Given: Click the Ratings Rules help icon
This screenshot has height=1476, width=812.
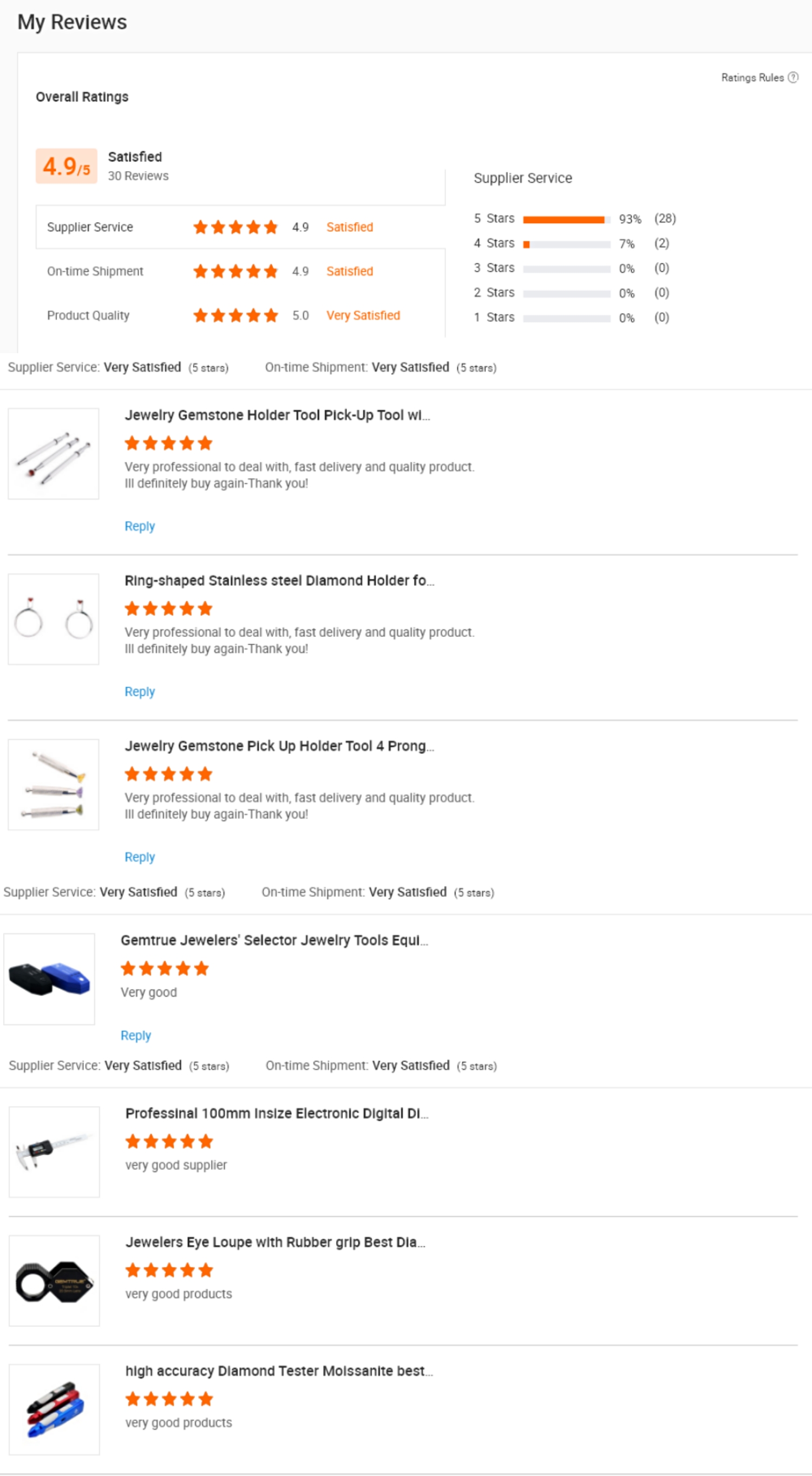Looking at the screenshot, I should [x=793, y=77].
